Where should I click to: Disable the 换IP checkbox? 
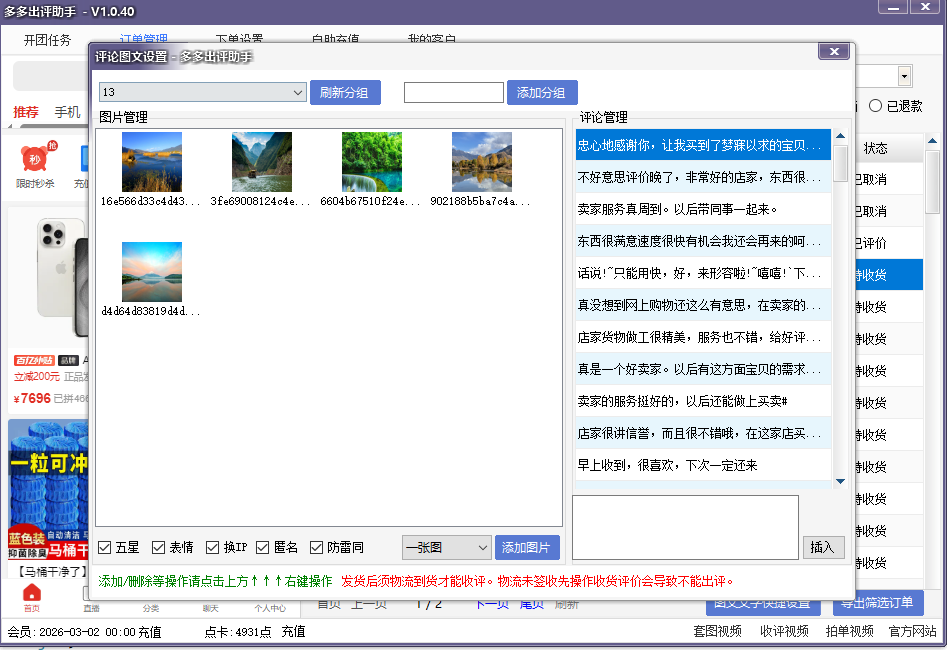210,547
